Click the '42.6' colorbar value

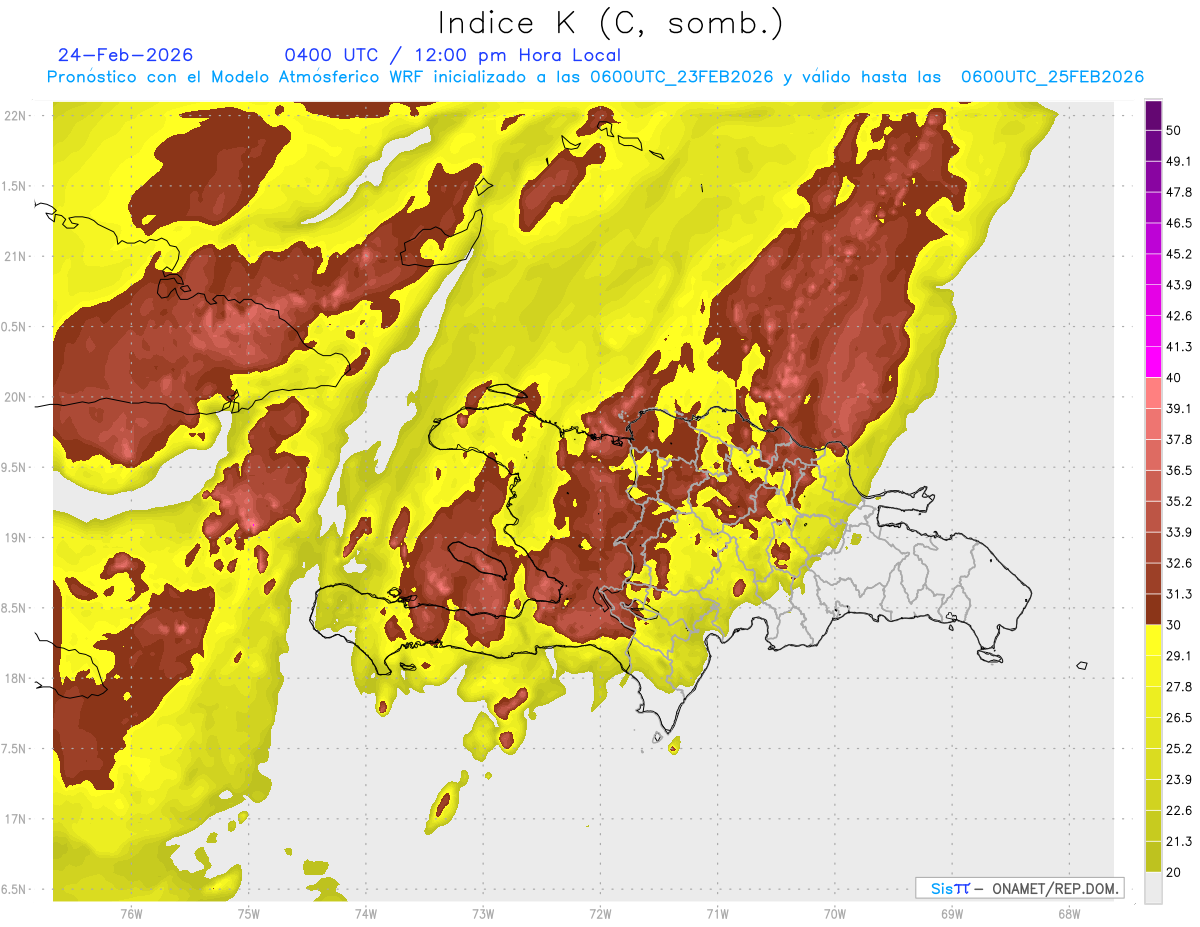(1179, 316)
